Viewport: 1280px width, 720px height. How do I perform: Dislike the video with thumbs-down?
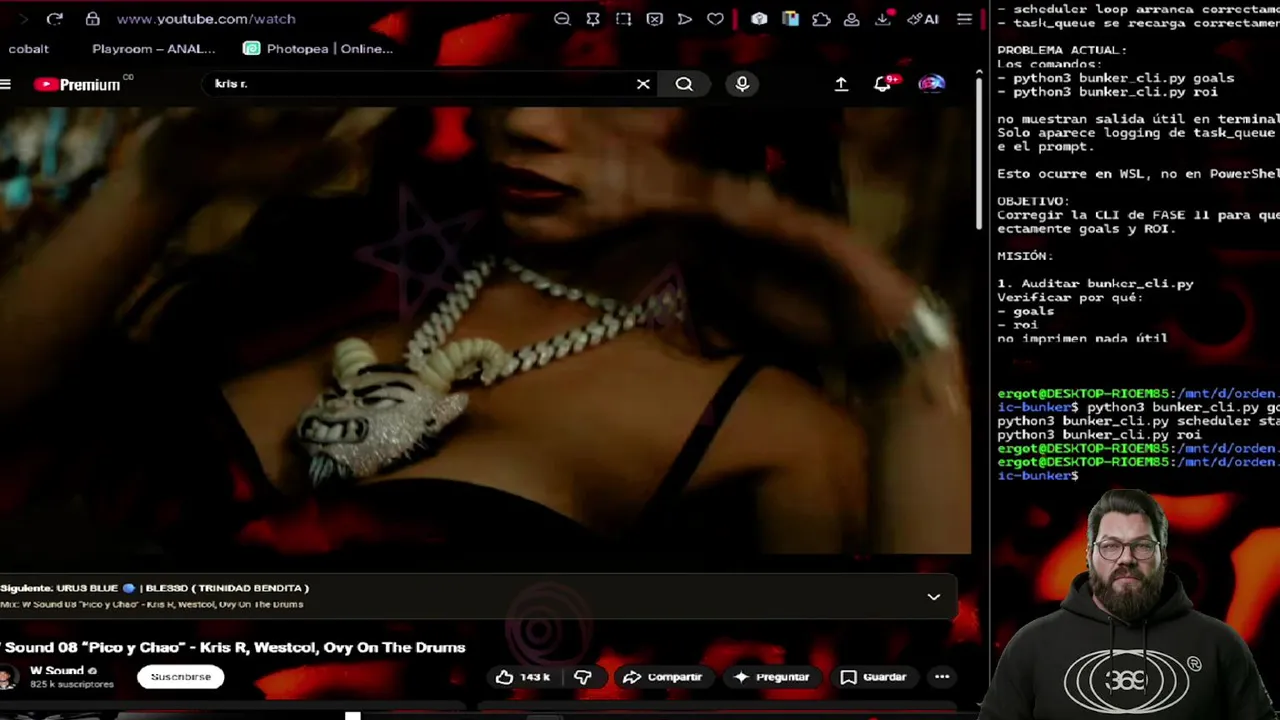point(582,677)
